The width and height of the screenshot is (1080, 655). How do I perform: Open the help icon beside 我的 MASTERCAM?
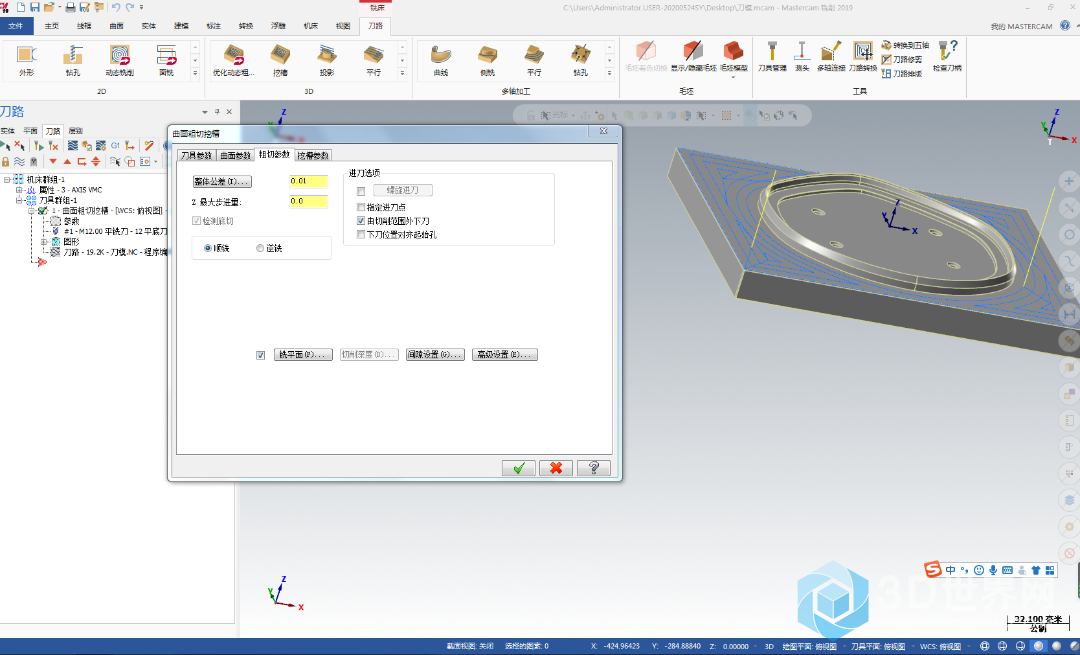pyautogui.click(x=1065, y=25)
